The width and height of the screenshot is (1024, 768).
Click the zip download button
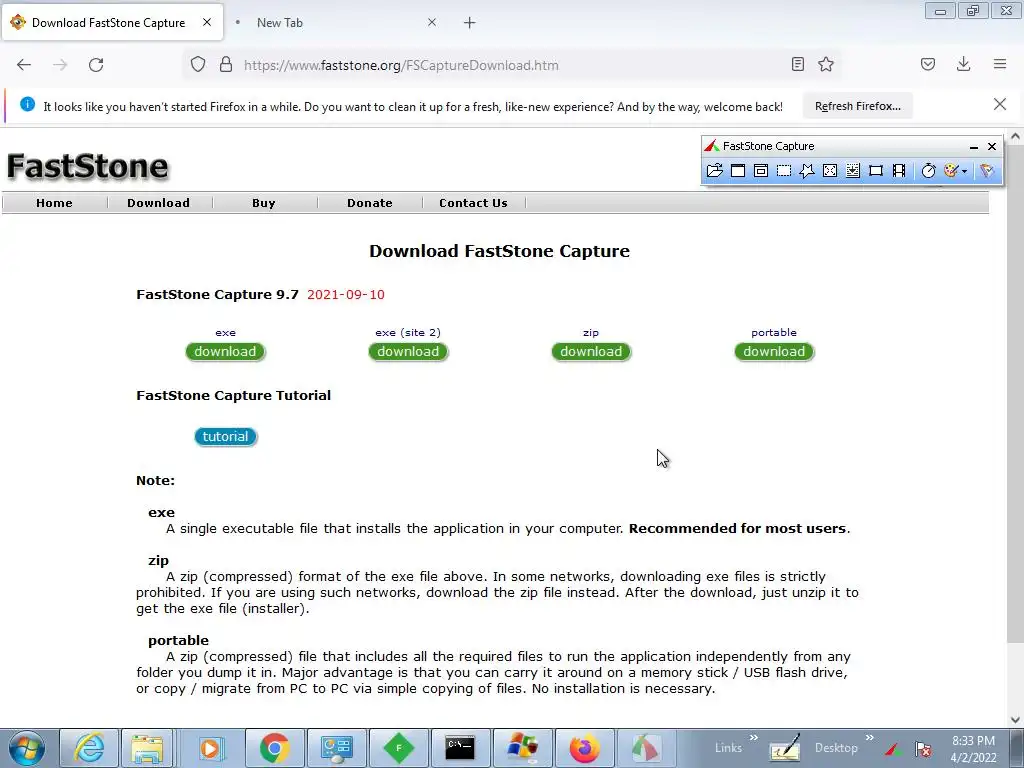(x=591, y=351)
